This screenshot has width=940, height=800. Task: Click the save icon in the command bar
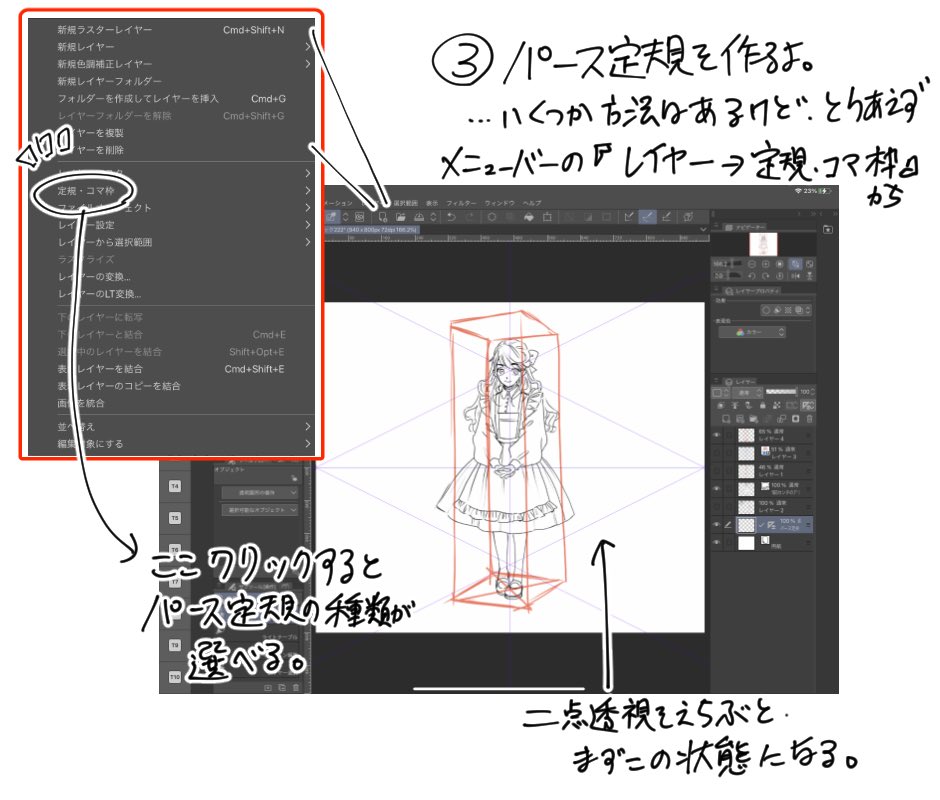pyautogui.click(x=419, y=217)
